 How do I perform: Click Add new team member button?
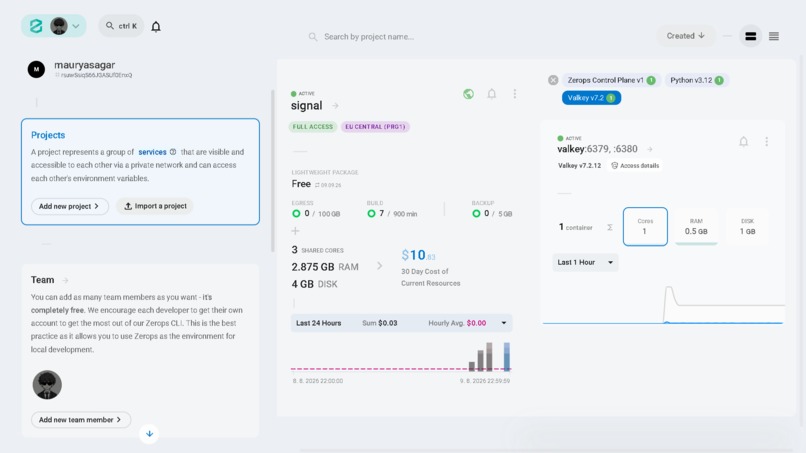coord(81,420)
